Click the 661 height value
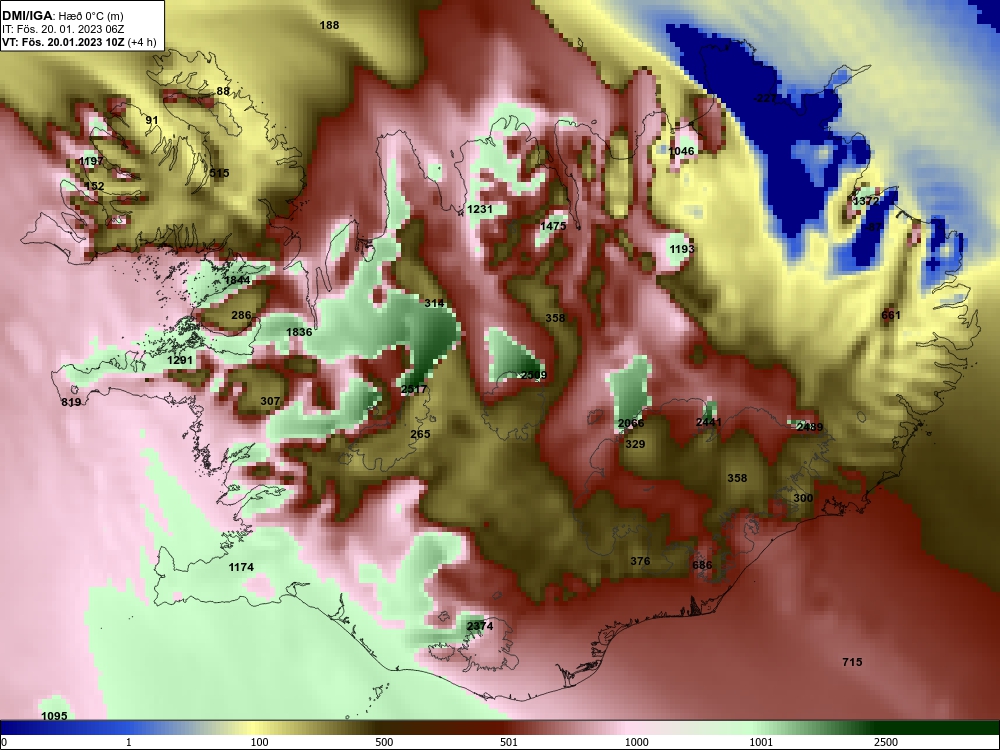This screenshot has width=1000, height=750. [x=891, y=315]
